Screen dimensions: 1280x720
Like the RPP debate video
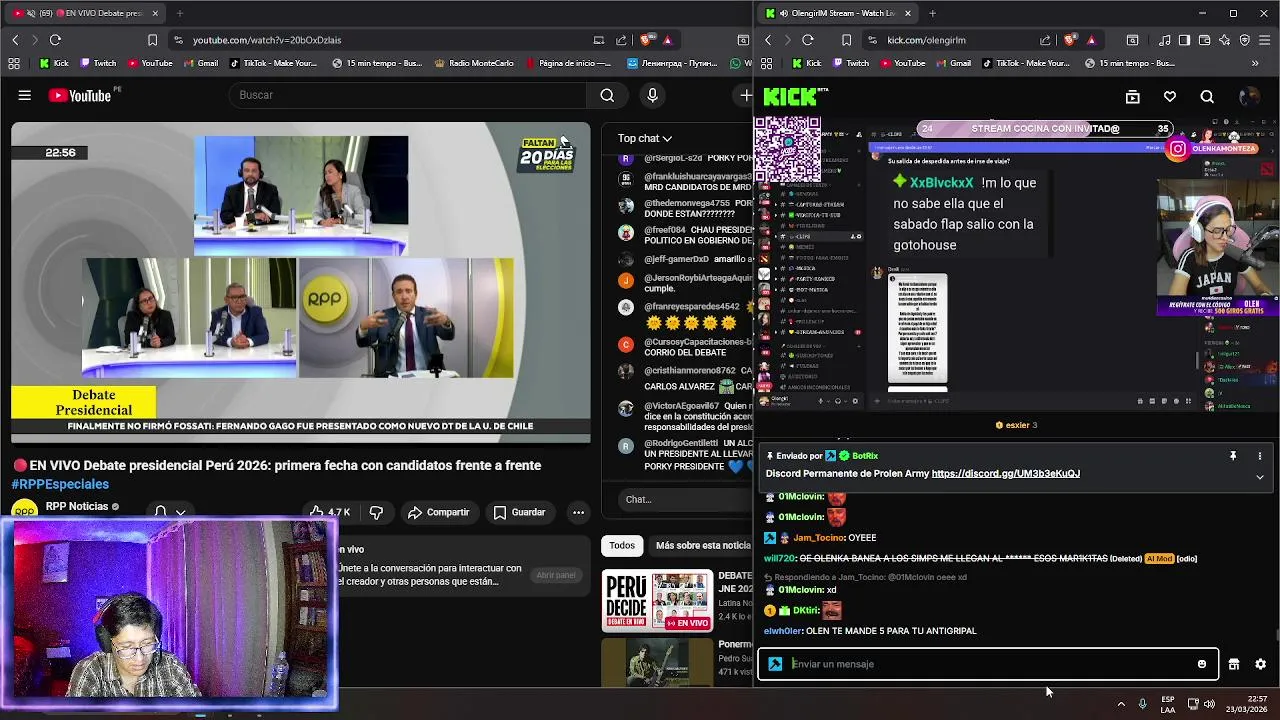(330, 512)
